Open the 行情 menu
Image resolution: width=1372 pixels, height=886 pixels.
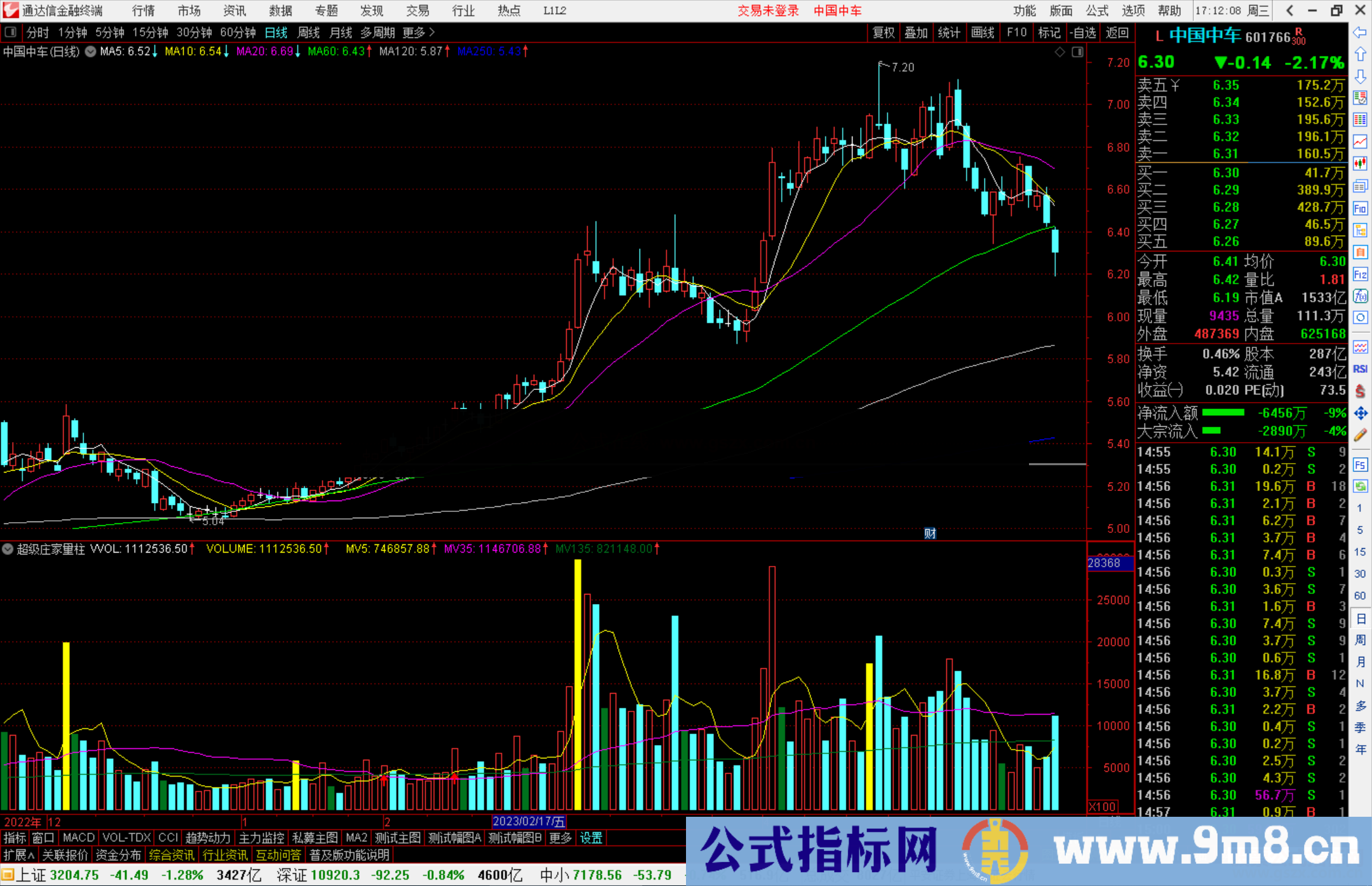point(143,11)
